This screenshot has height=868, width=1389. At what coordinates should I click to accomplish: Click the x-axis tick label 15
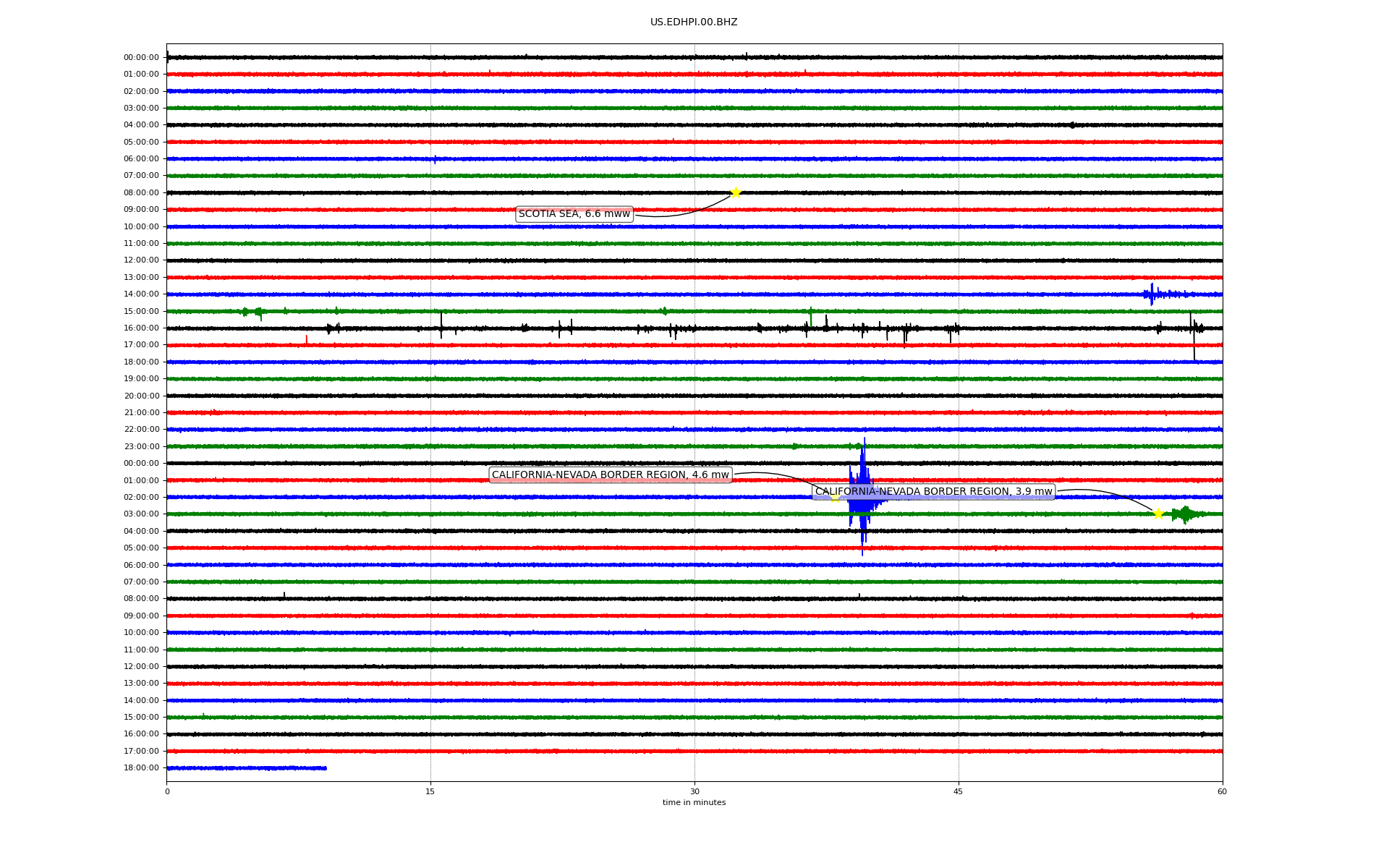(x=430, y=791)
